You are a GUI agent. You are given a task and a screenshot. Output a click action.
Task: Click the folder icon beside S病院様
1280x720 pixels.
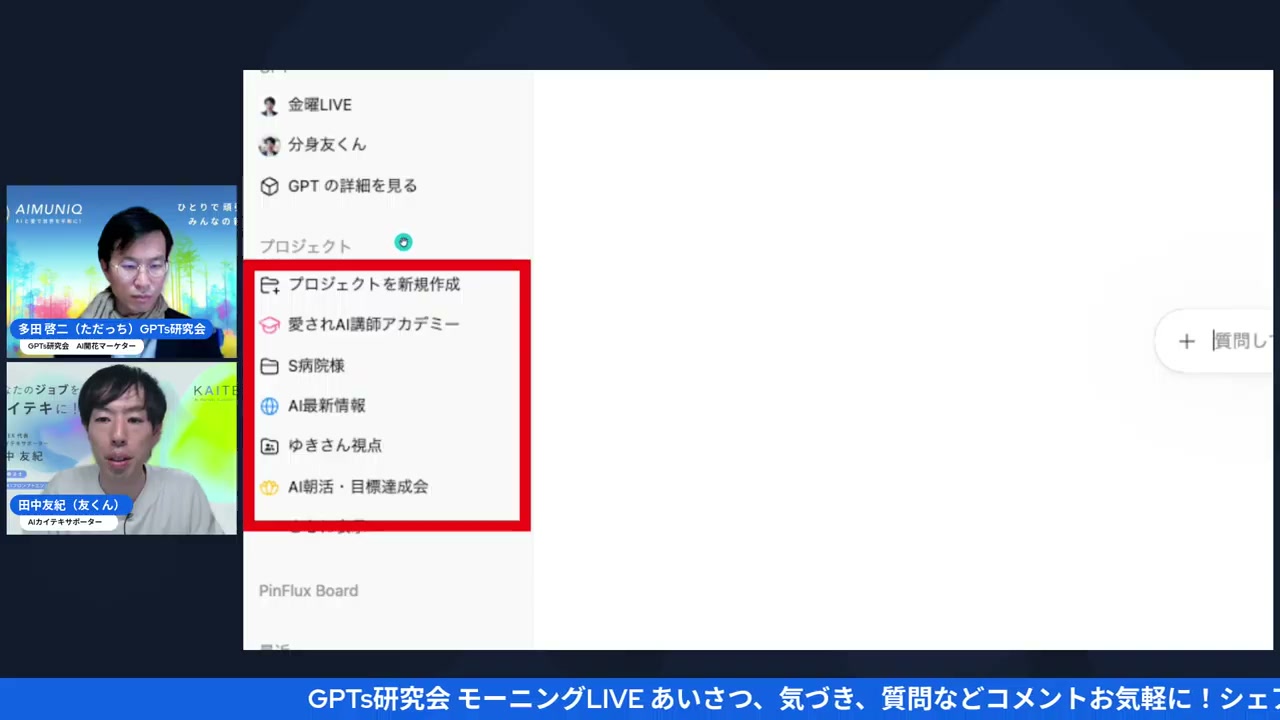pos(269,365)
